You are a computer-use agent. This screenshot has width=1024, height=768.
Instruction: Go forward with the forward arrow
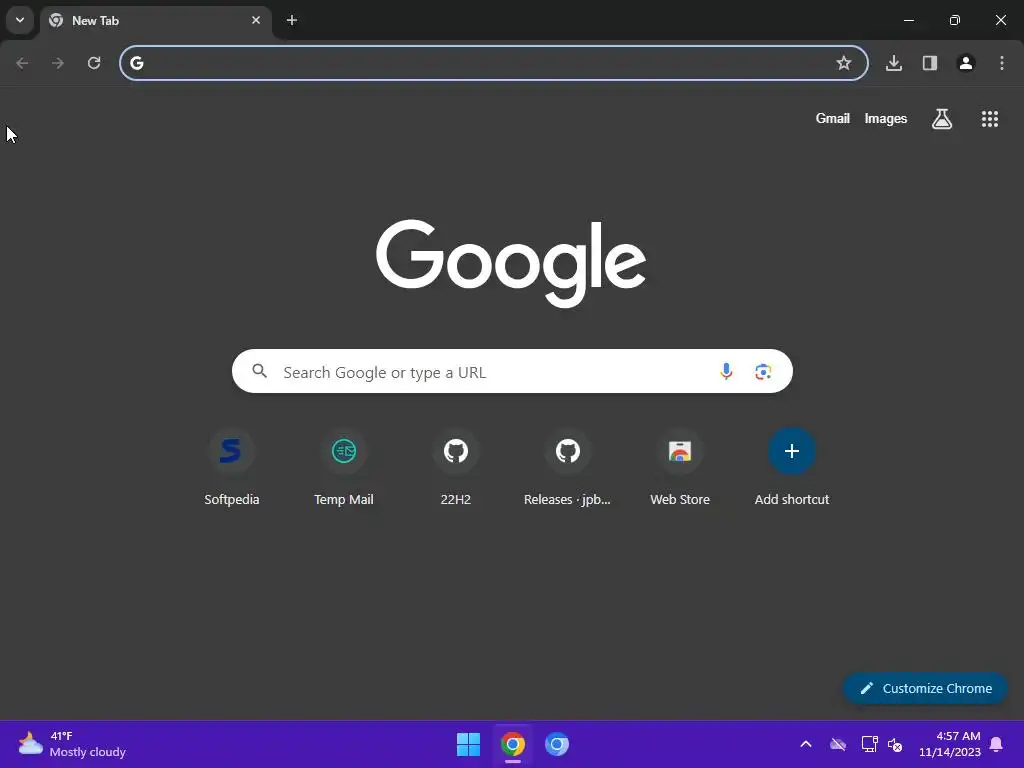[58, 63]
